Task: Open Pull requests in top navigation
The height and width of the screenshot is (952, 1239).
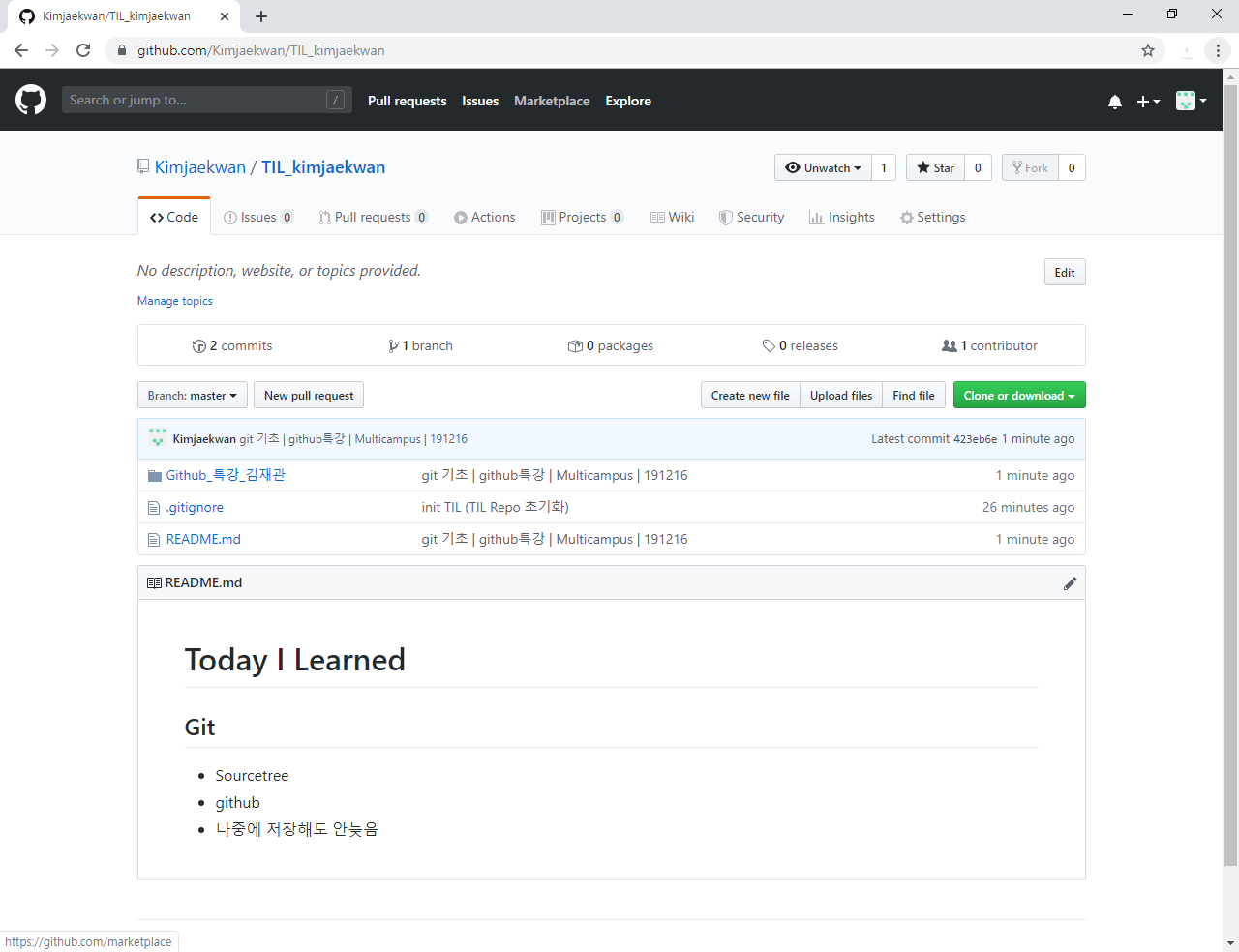Action: (x=407, y=101)
